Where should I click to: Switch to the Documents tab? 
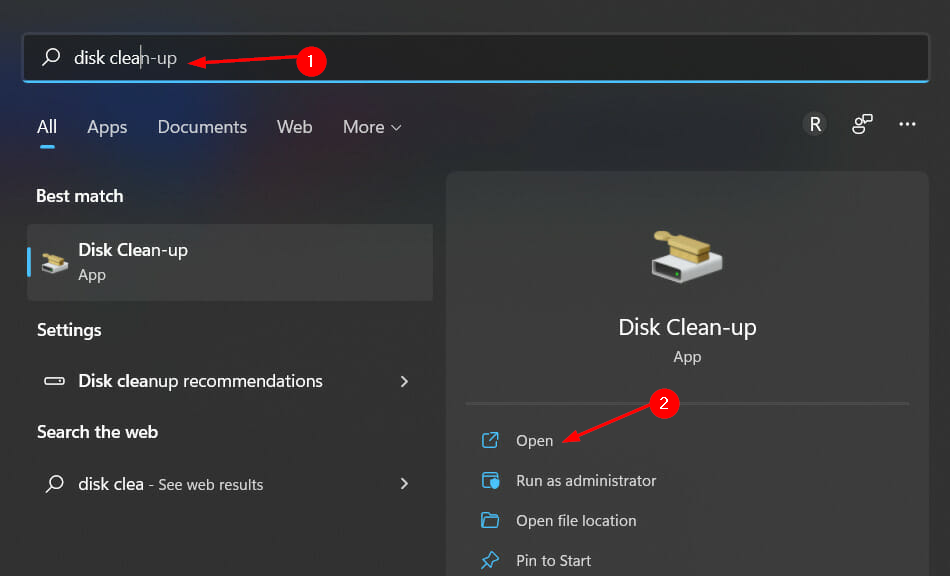click(x=201, y=127)
